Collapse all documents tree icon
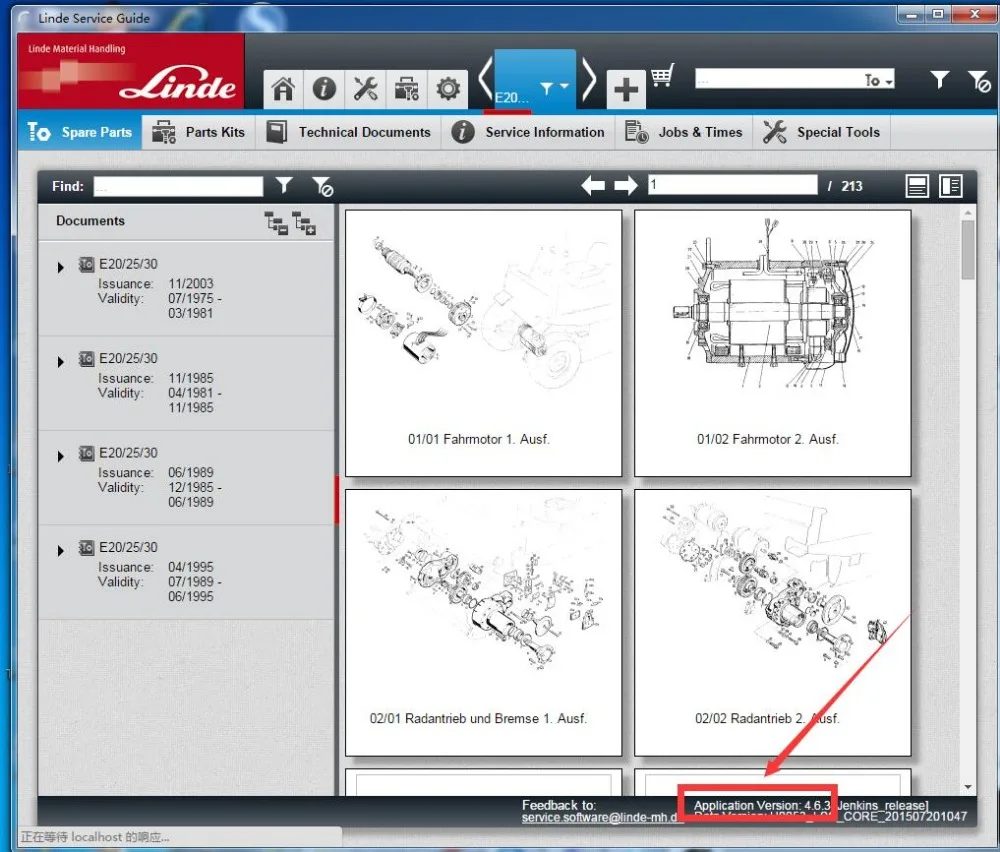Viewport: 1000px width, 852px height. pyautogui.click(x=276, y=223)
